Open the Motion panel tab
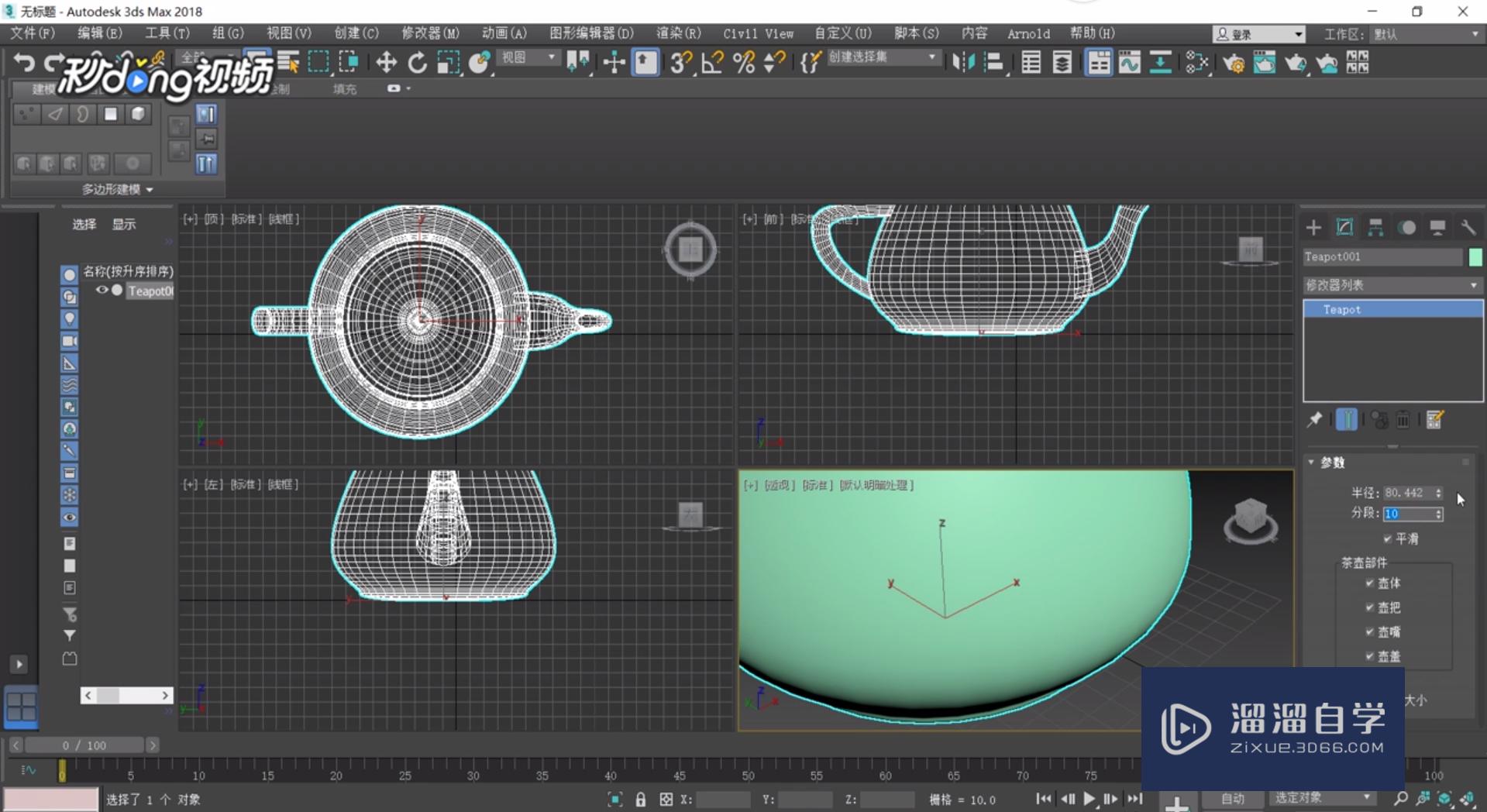1487x812 pixels. pos(1407,227)
